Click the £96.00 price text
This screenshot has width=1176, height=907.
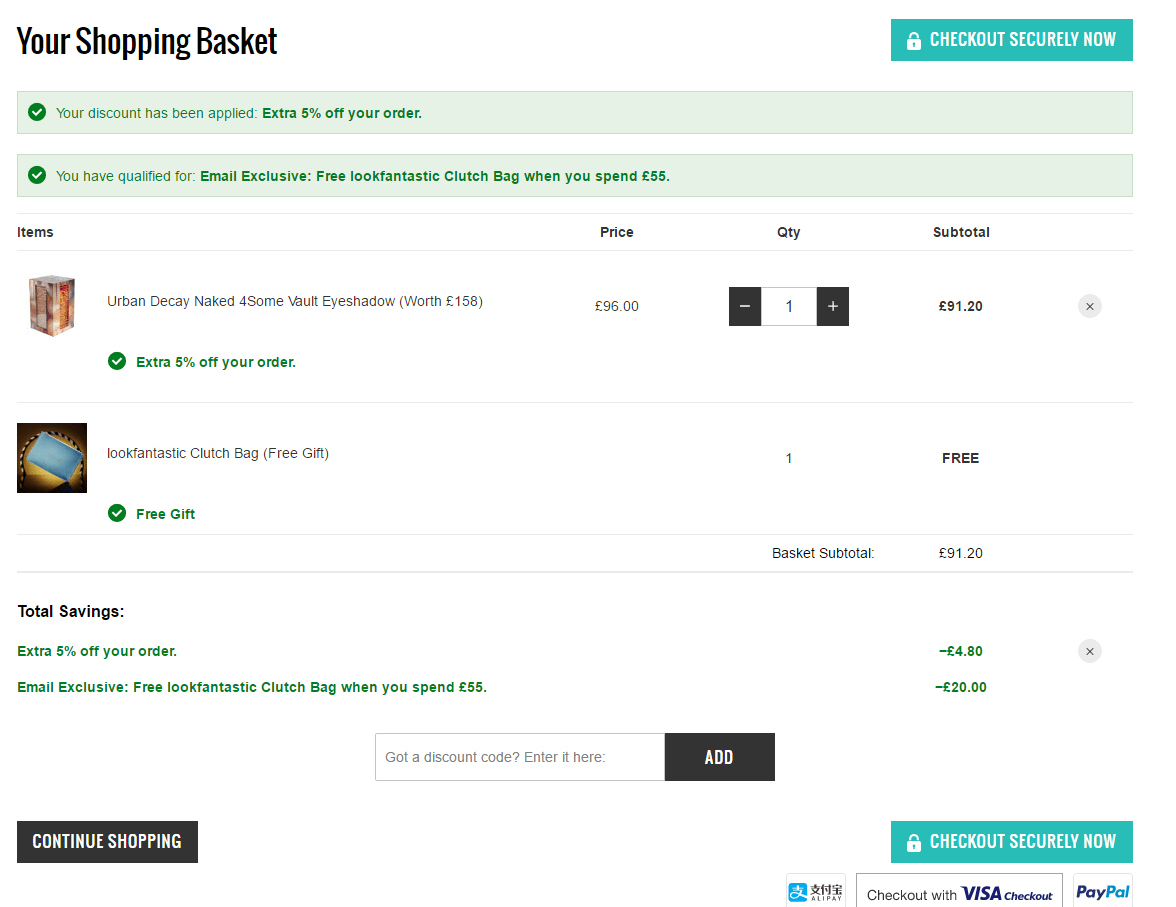pyautogui.click(x=616, y=306)
